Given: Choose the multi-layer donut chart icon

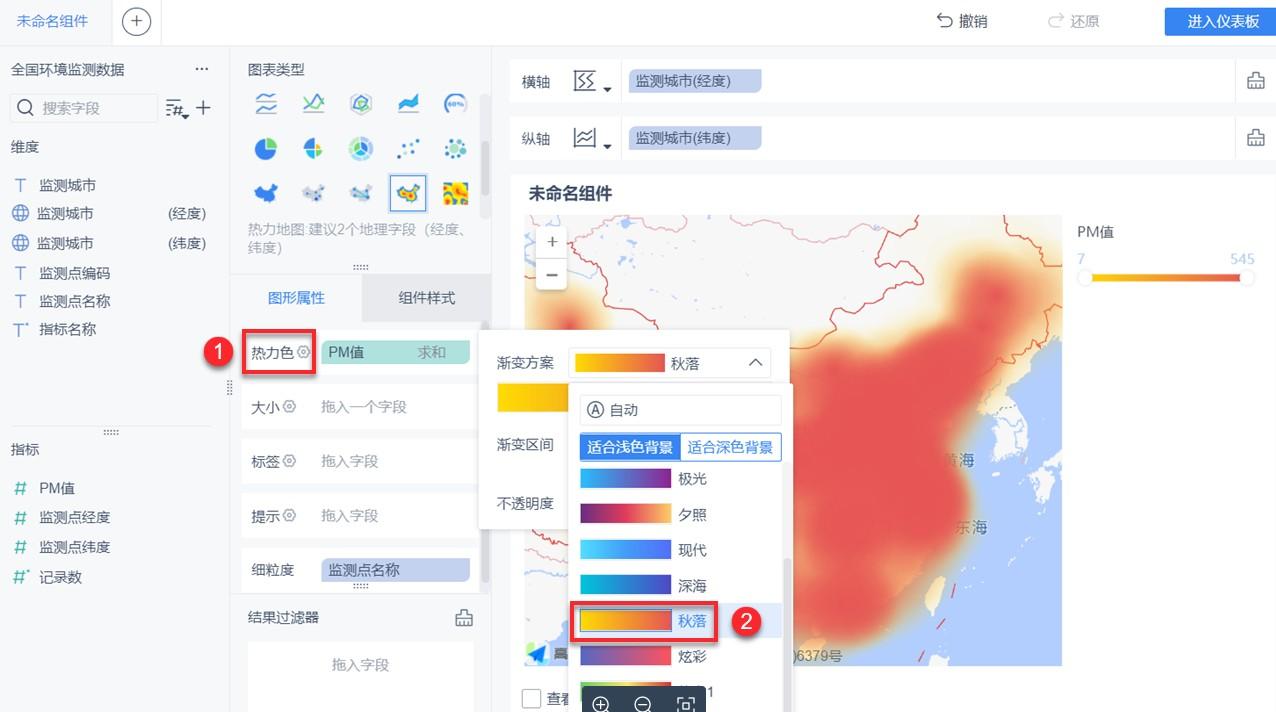Looking at the screenshot, I should tap(361, 149).
